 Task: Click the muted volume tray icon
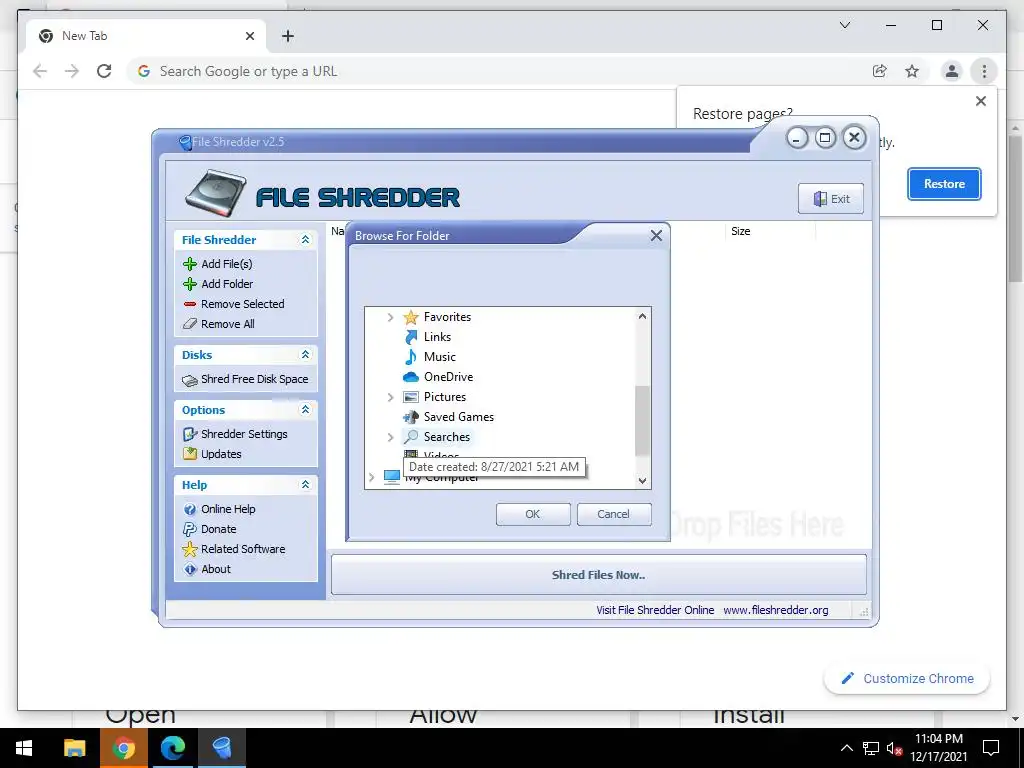(894, 748)
